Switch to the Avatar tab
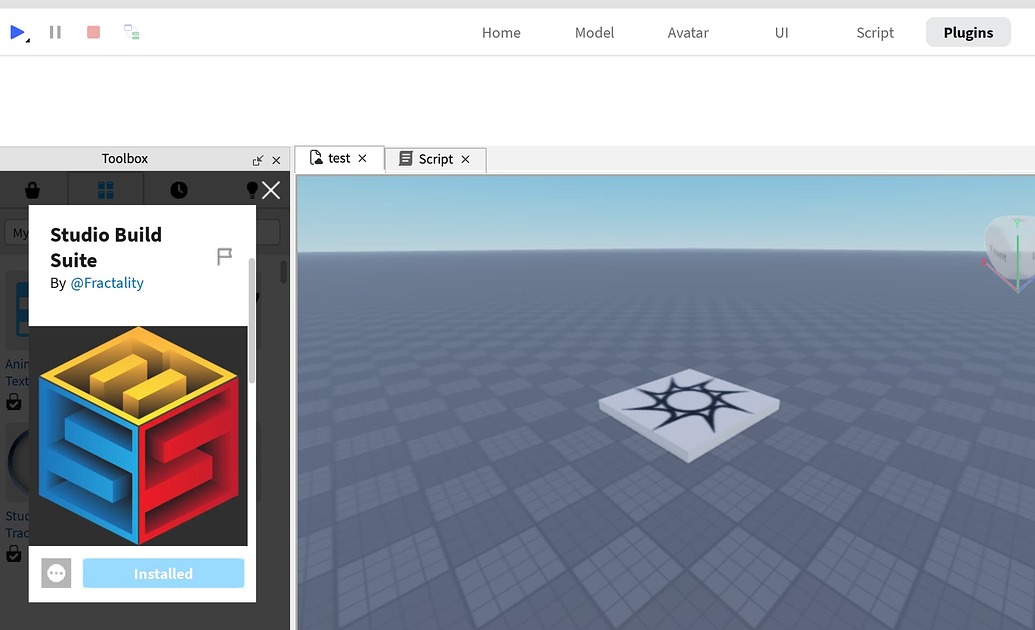Screen dimensions: 1035x630 [x=688, y=32]
